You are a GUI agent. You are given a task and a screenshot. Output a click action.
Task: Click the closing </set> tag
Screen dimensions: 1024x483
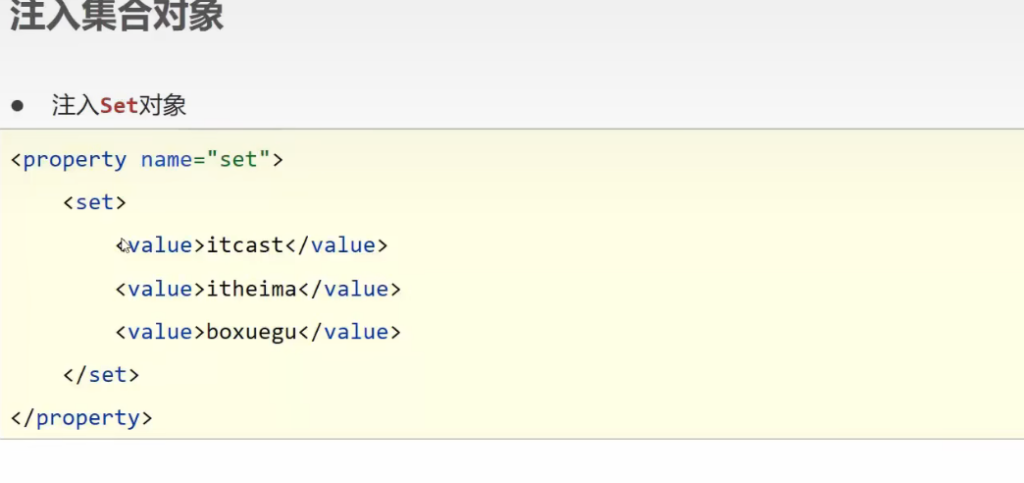tap(101, 375)
